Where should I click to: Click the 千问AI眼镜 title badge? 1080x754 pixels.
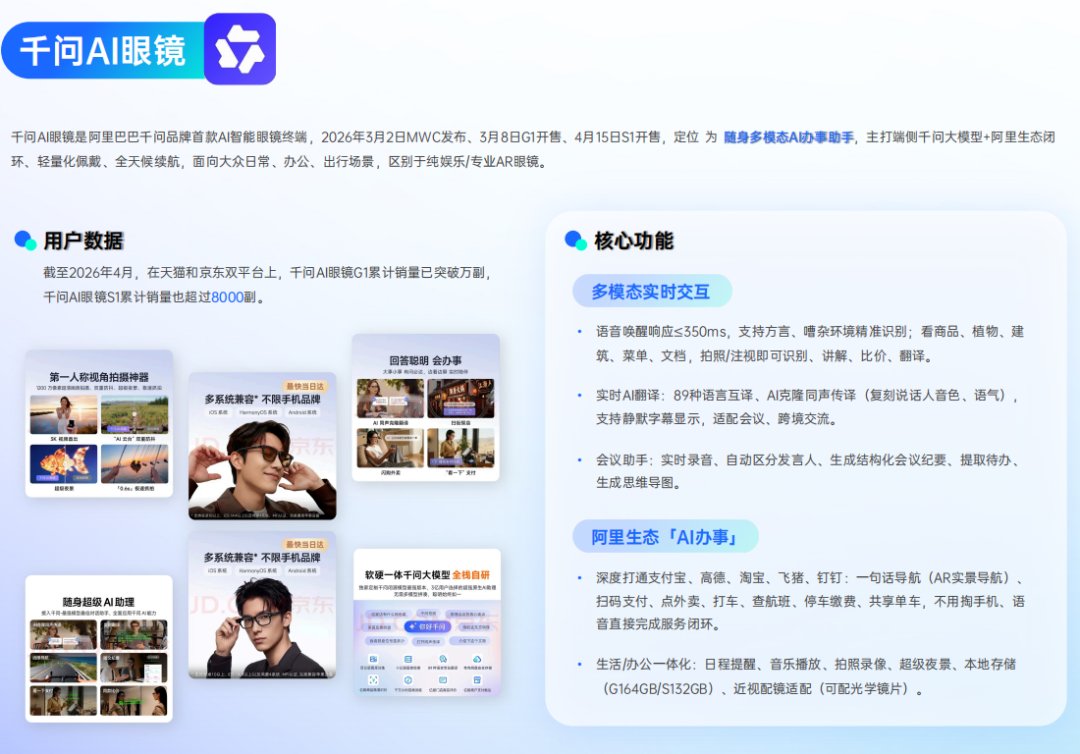pos(103,50)
